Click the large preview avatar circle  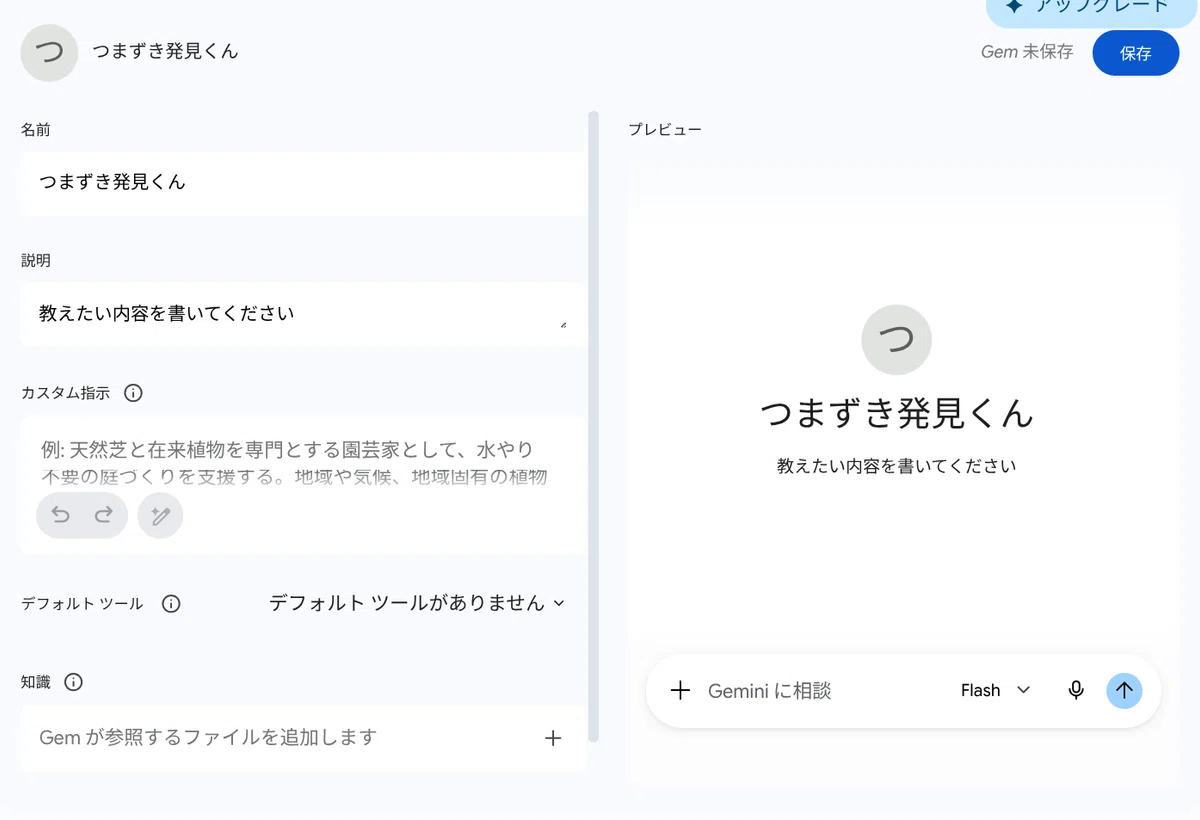[897, 340]
